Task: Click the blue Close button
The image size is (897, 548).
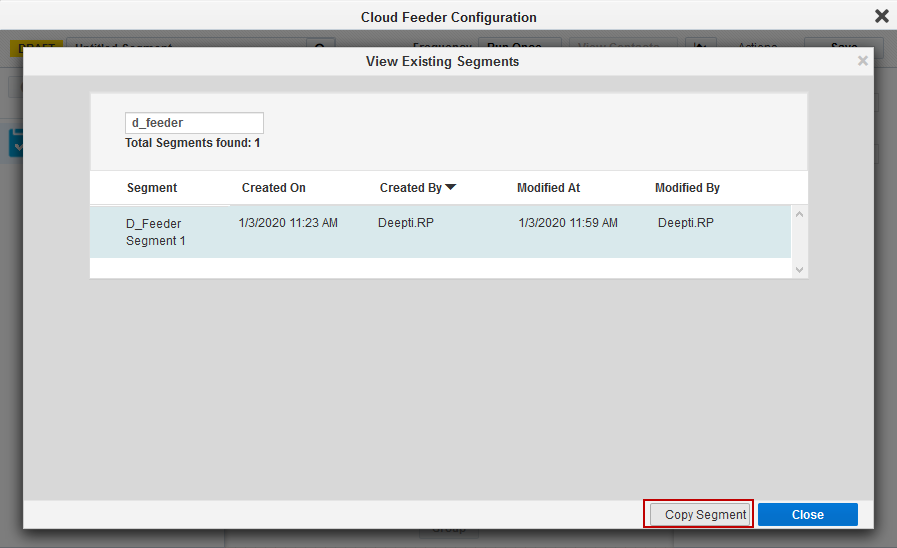Action: (807, 514)
